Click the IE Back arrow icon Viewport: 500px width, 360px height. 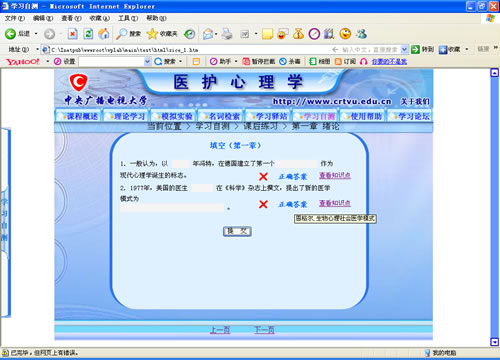click(x=10, y=34)
